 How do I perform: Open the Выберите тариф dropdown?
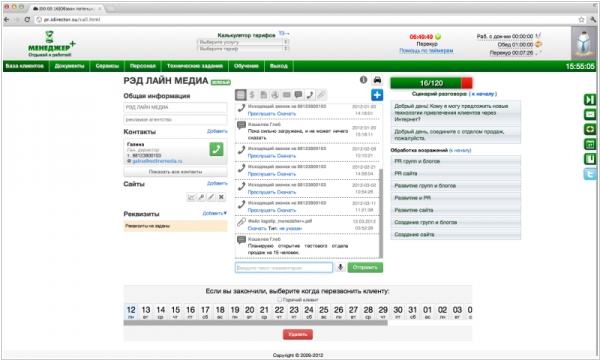(x=243, y=49)
